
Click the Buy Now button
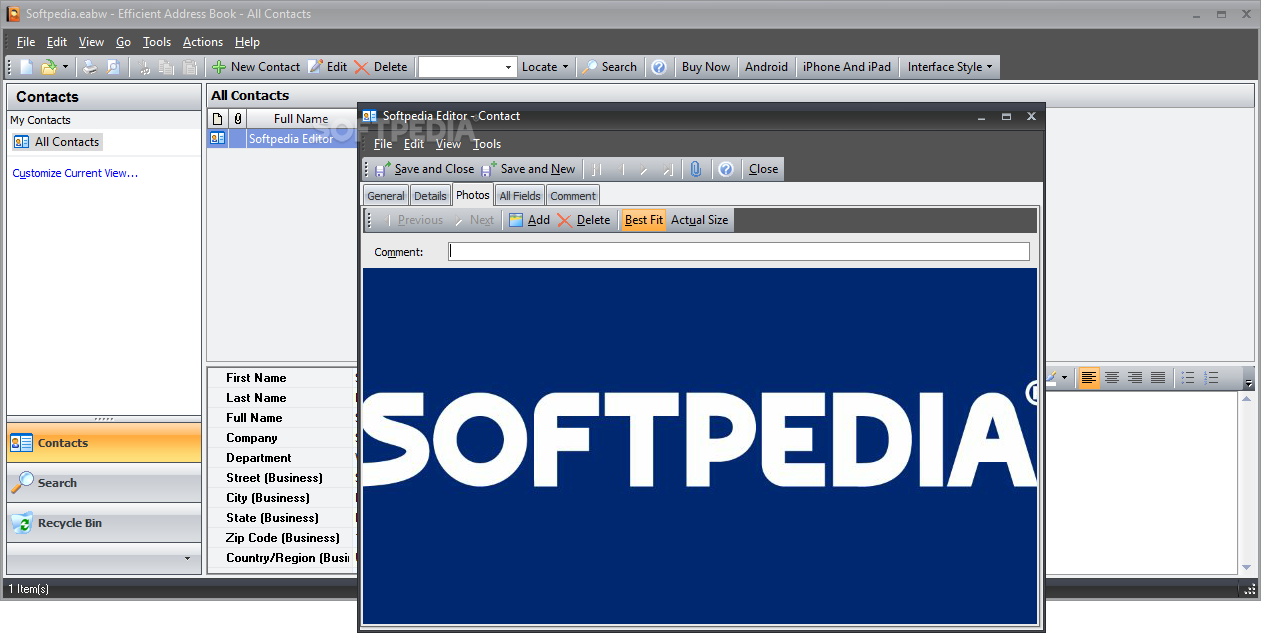[x=706, y=67]
